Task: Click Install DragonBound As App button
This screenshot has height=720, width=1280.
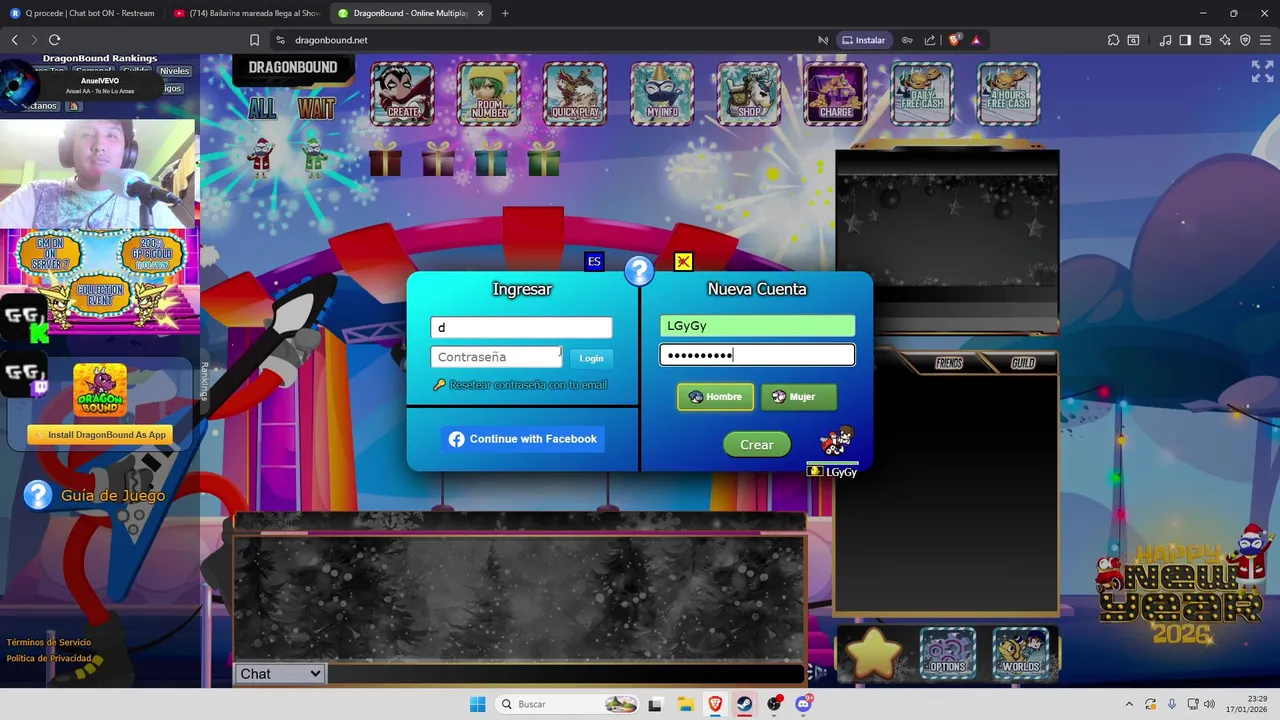Action: pos(99,435)
